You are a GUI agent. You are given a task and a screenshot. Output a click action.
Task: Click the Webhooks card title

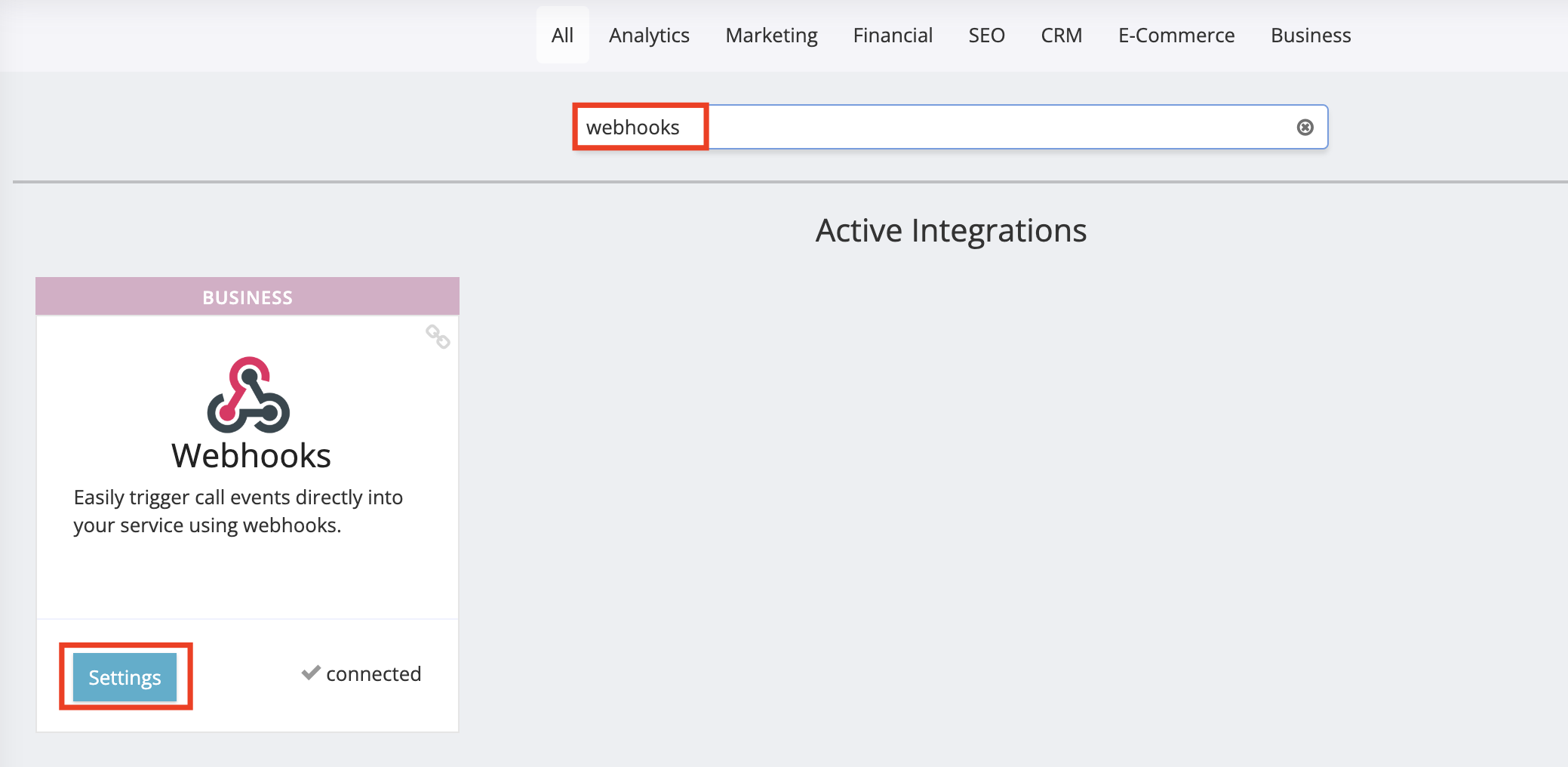click(x=251, y=456)
